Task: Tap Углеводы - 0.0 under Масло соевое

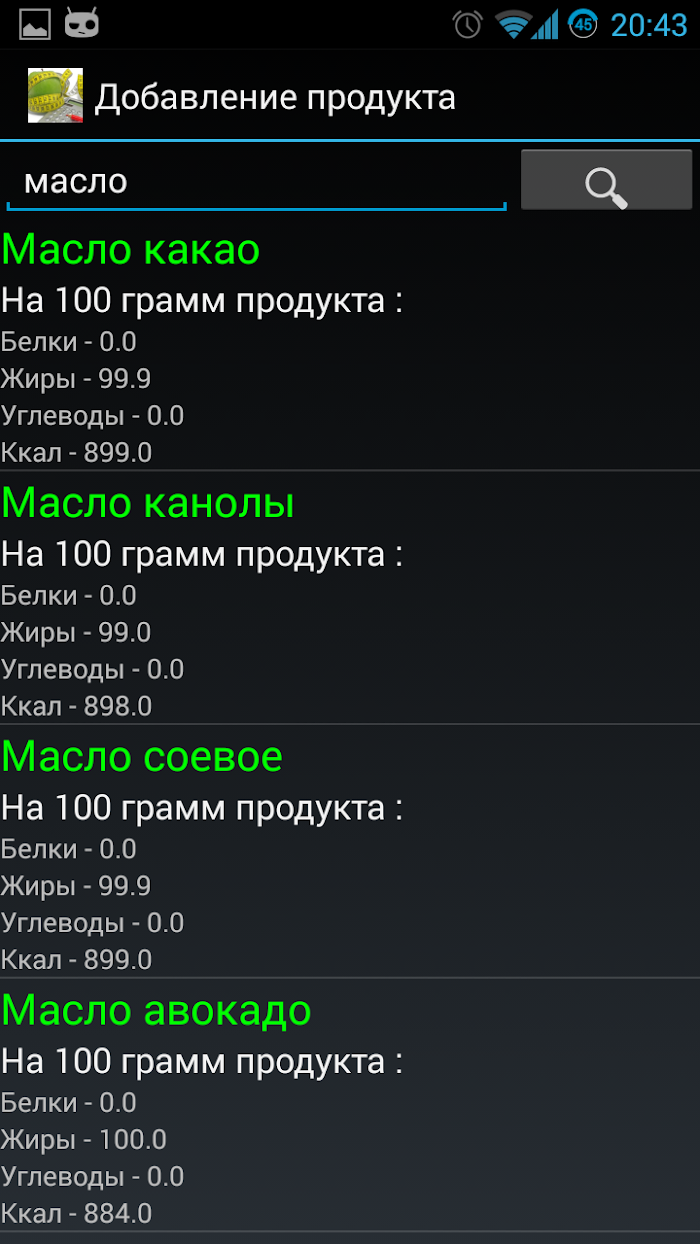Action: click(92, 923)
